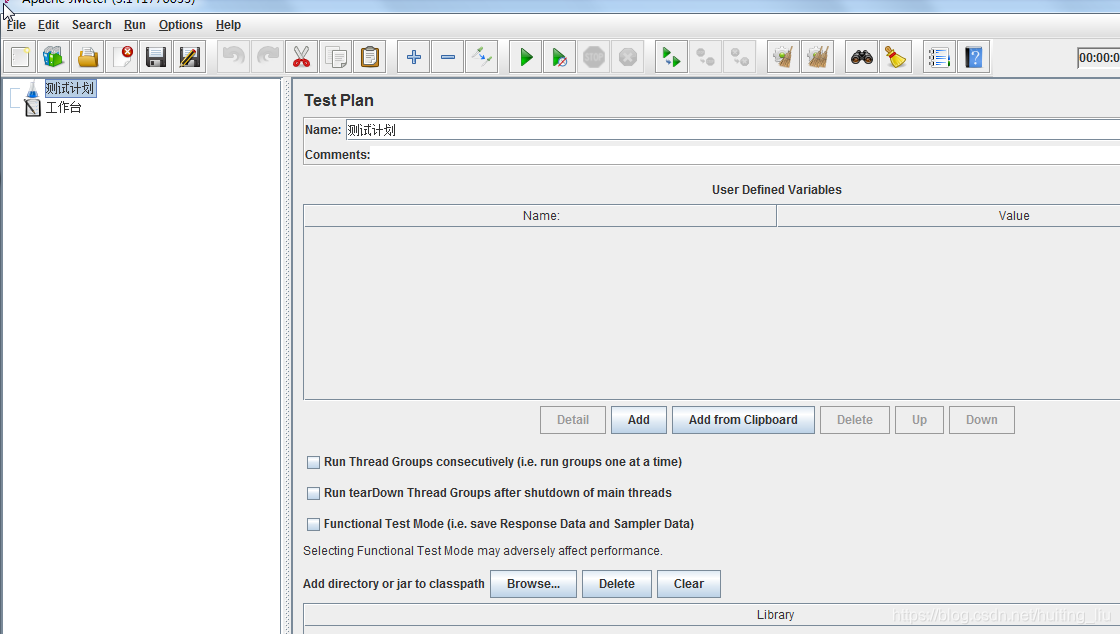Select the 测试计划 tree node

coord(70,89)
